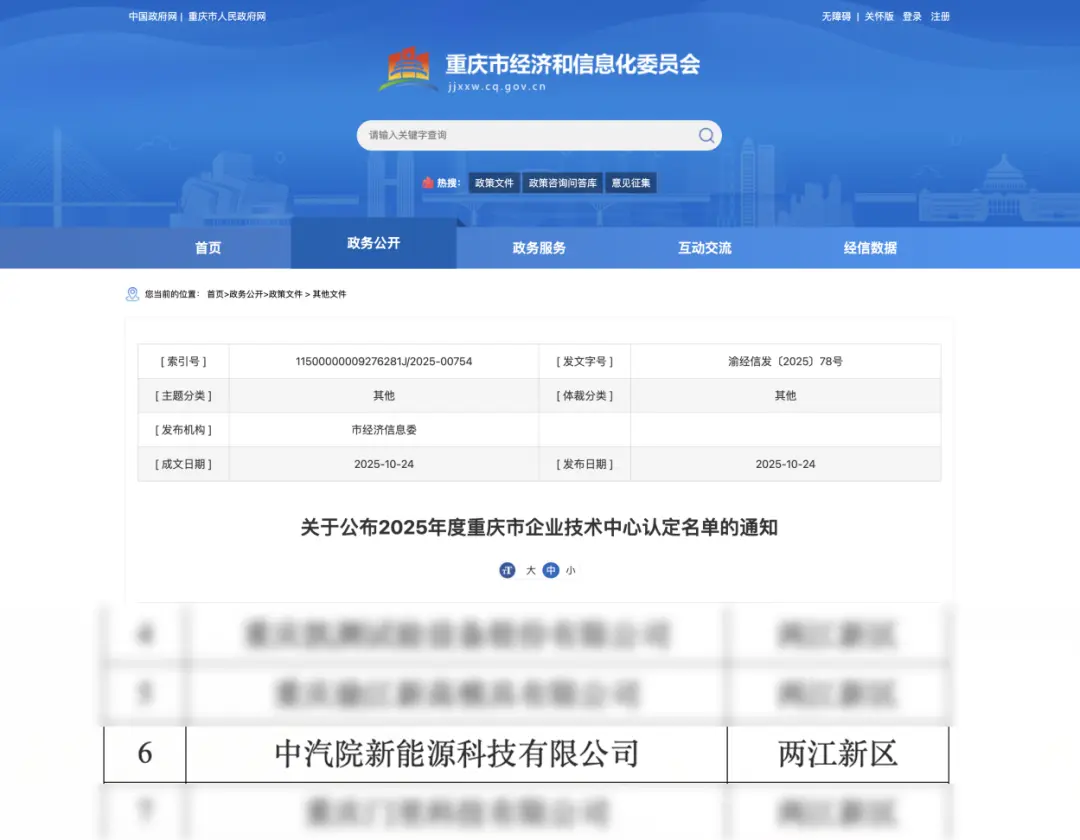Image resolution: width=1080 pixels, height=840 pixels.
Task: Switch to the 互动交流 tab
Action: (x=704, y=247)
